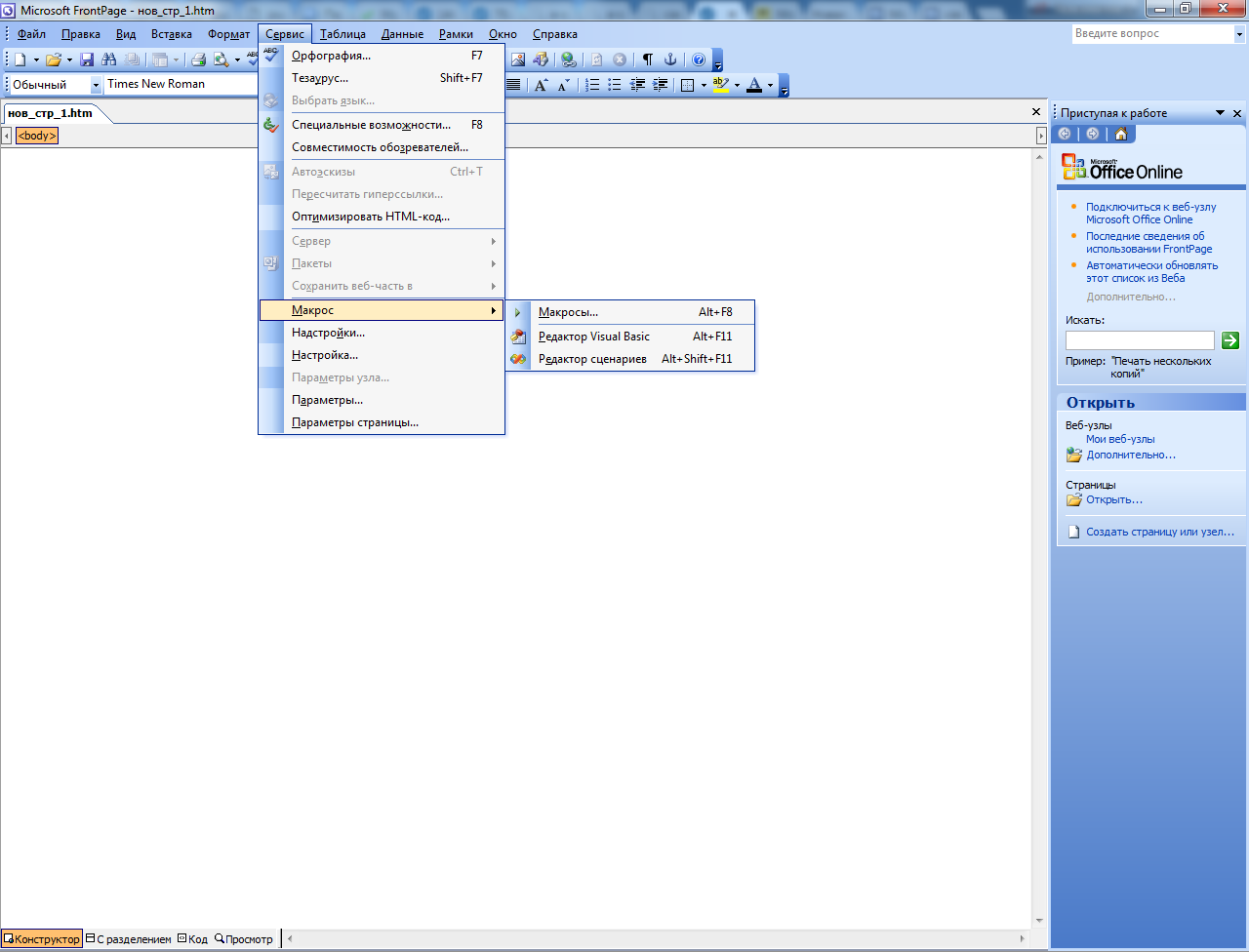Image resolution: width=1249 pixels, height=952 pixels.
Task: Open the Preview in browser dropdown arrow
Action: coord(237,59)
